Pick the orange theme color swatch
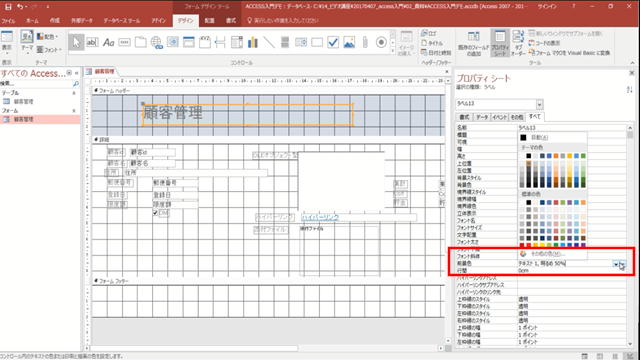The width and height of the screenshot is (640, 360). (556, 156)
